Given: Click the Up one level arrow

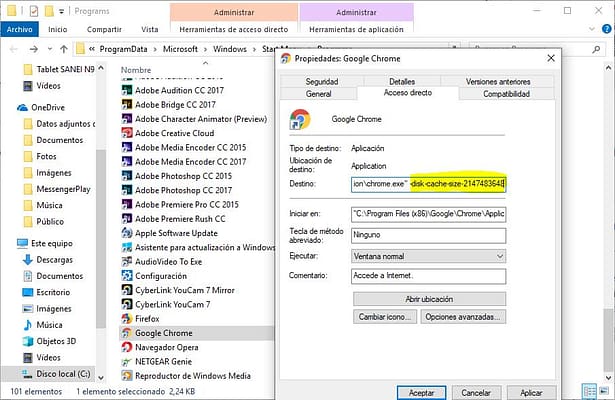Looking at the screenshot, I should click(x=64, y=49).
